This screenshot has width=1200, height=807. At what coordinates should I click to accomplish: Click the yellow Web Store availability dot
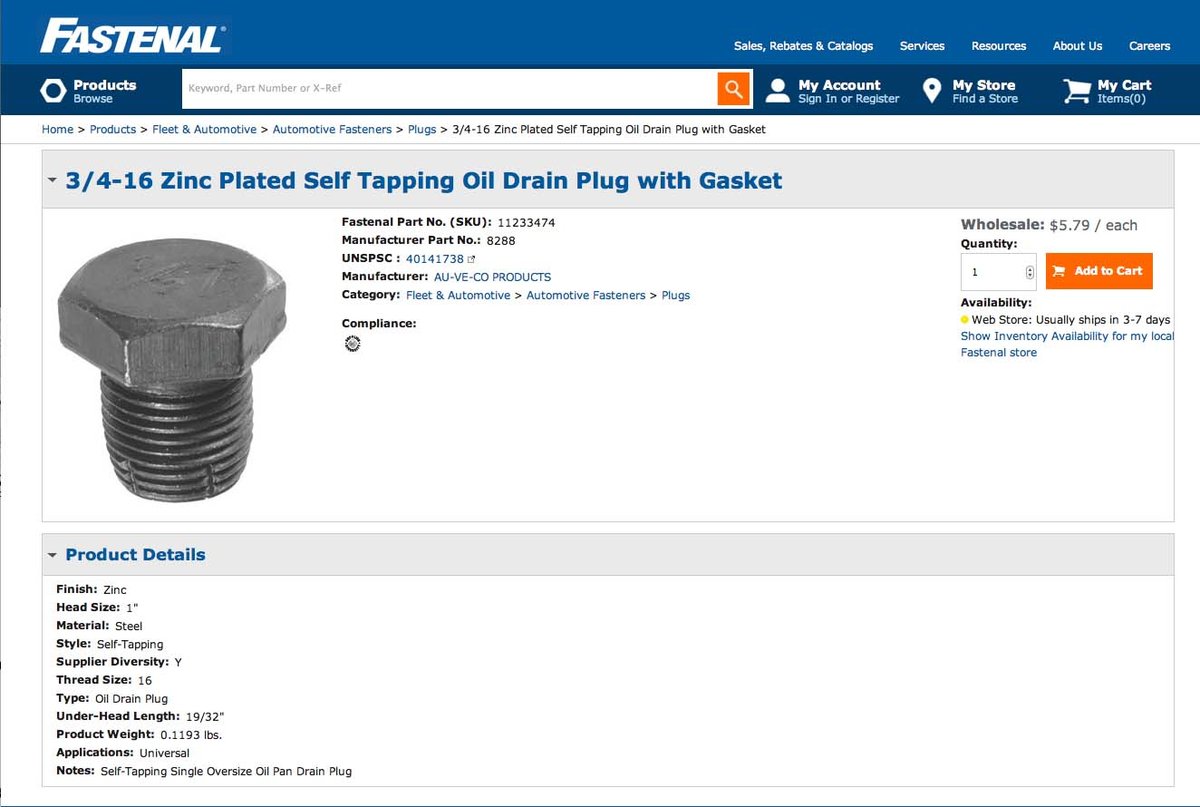[963, 319]
